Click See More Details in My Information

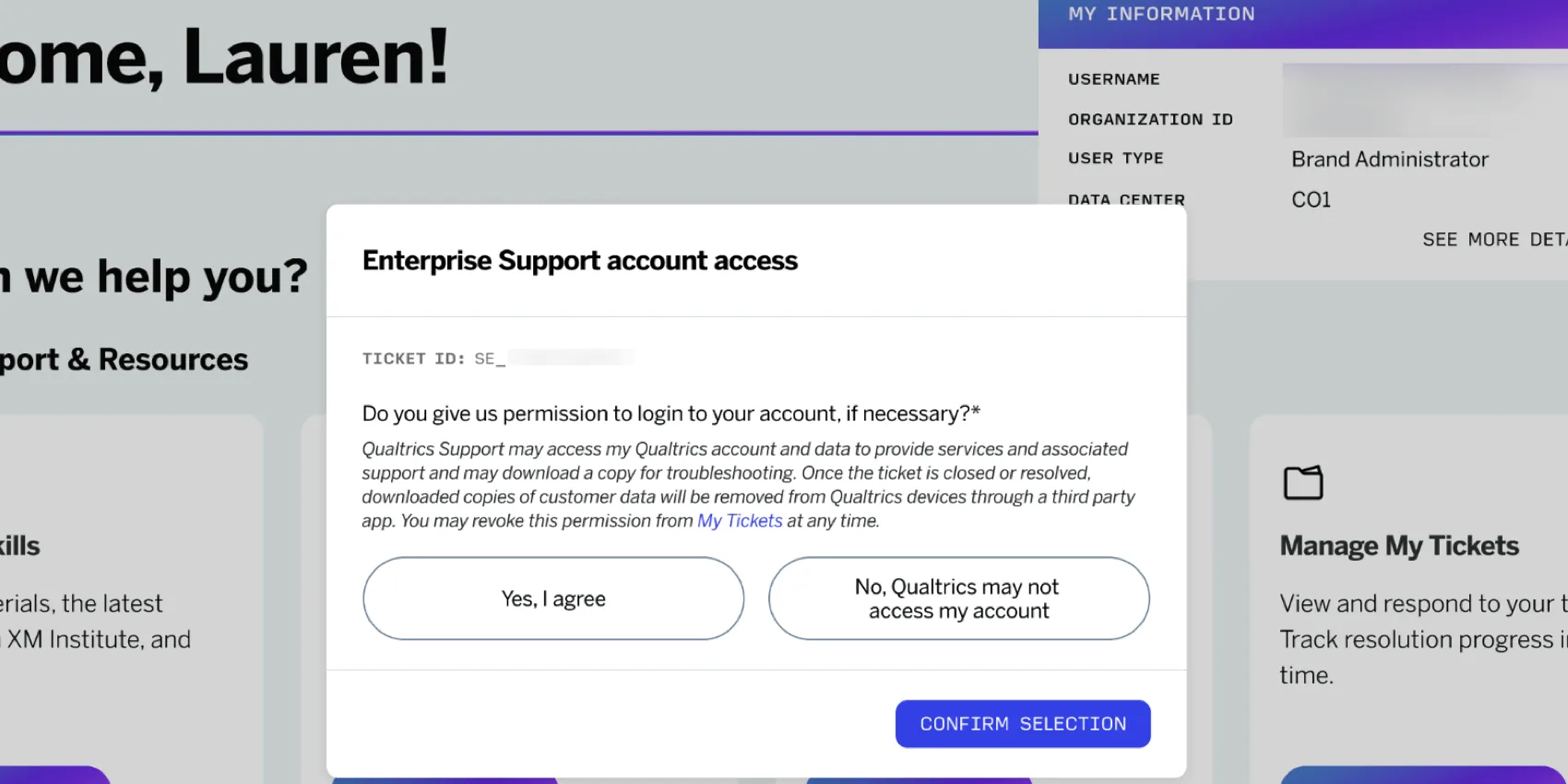1493,239
